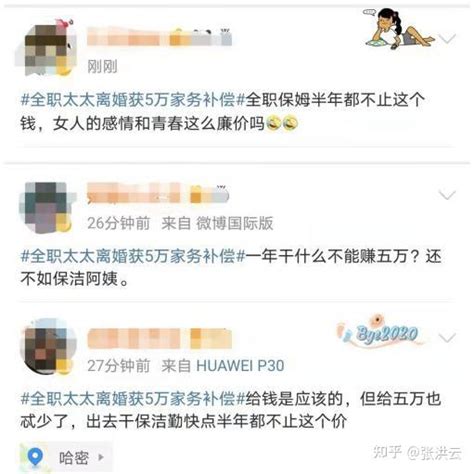Expand the second post's chevron options menu
This screenshot has width=474, height=474.
click(x=447, y=194)
